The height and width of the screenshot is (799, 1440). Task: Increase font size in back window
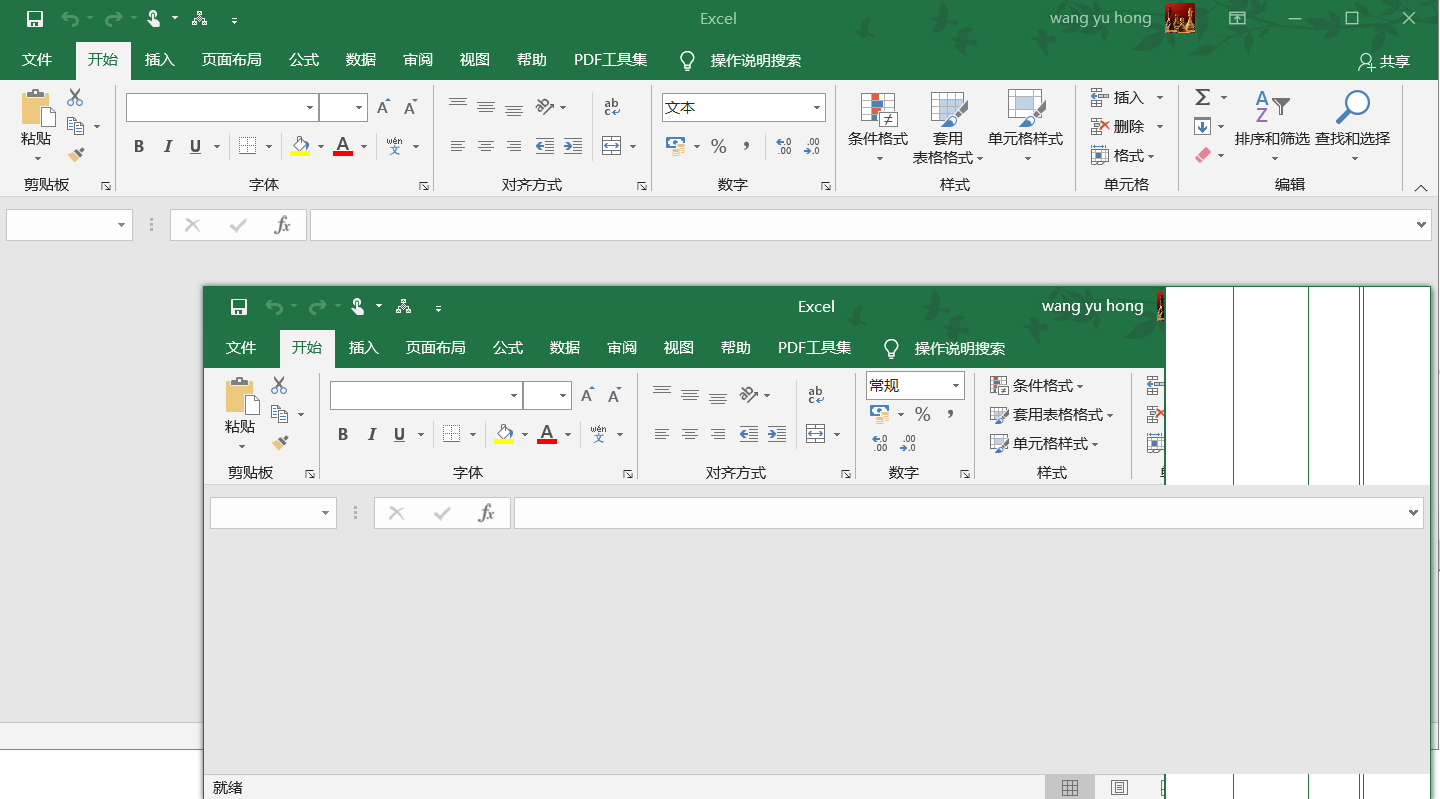pos(383,108)
